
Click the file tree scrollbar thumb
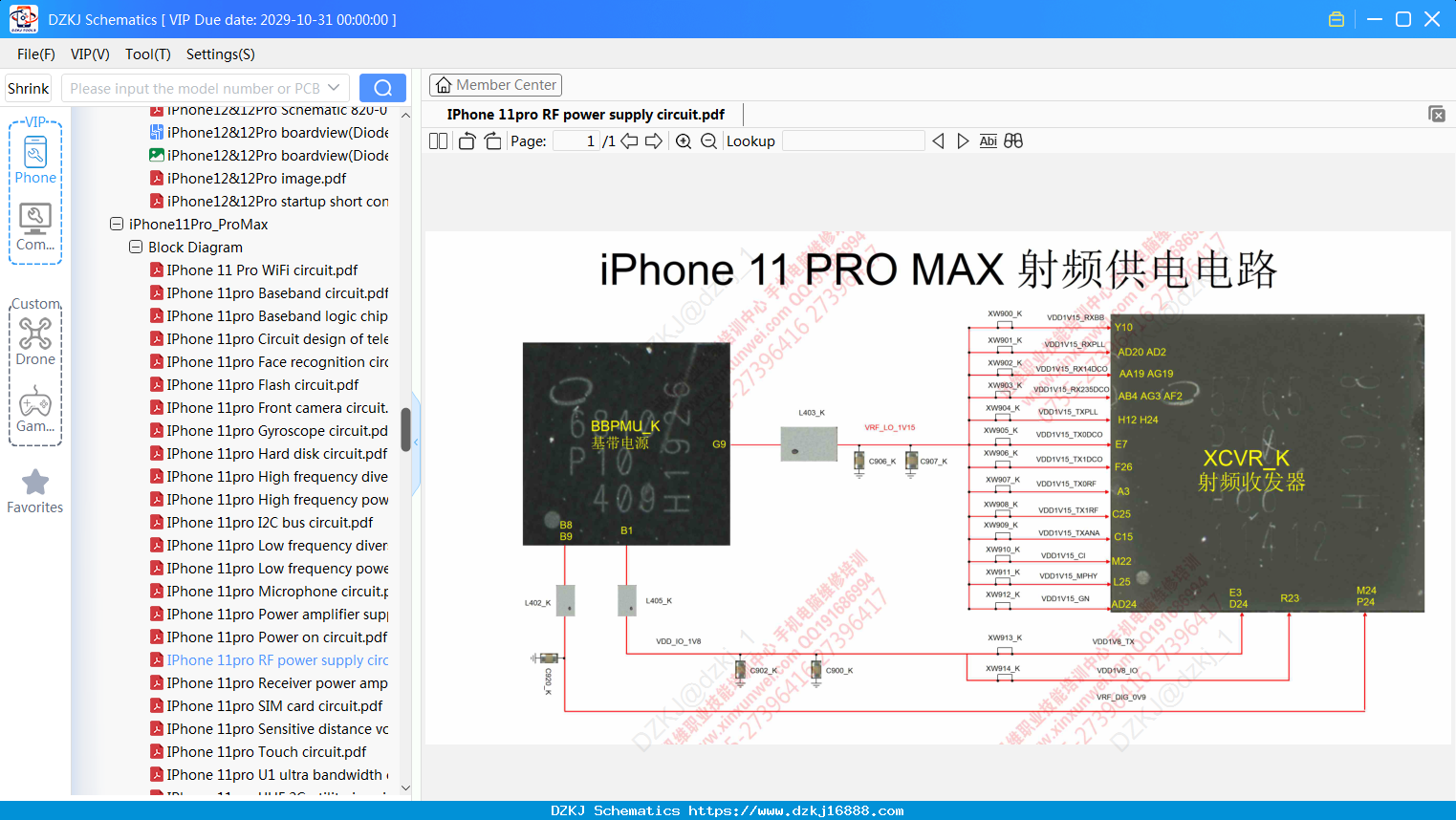click(x=405, y=429)
